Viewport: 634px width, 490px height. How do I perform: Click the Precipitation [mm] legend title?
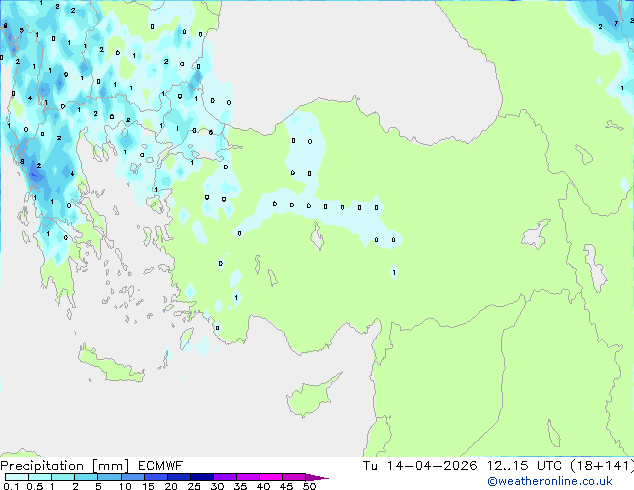pos(59,466)
